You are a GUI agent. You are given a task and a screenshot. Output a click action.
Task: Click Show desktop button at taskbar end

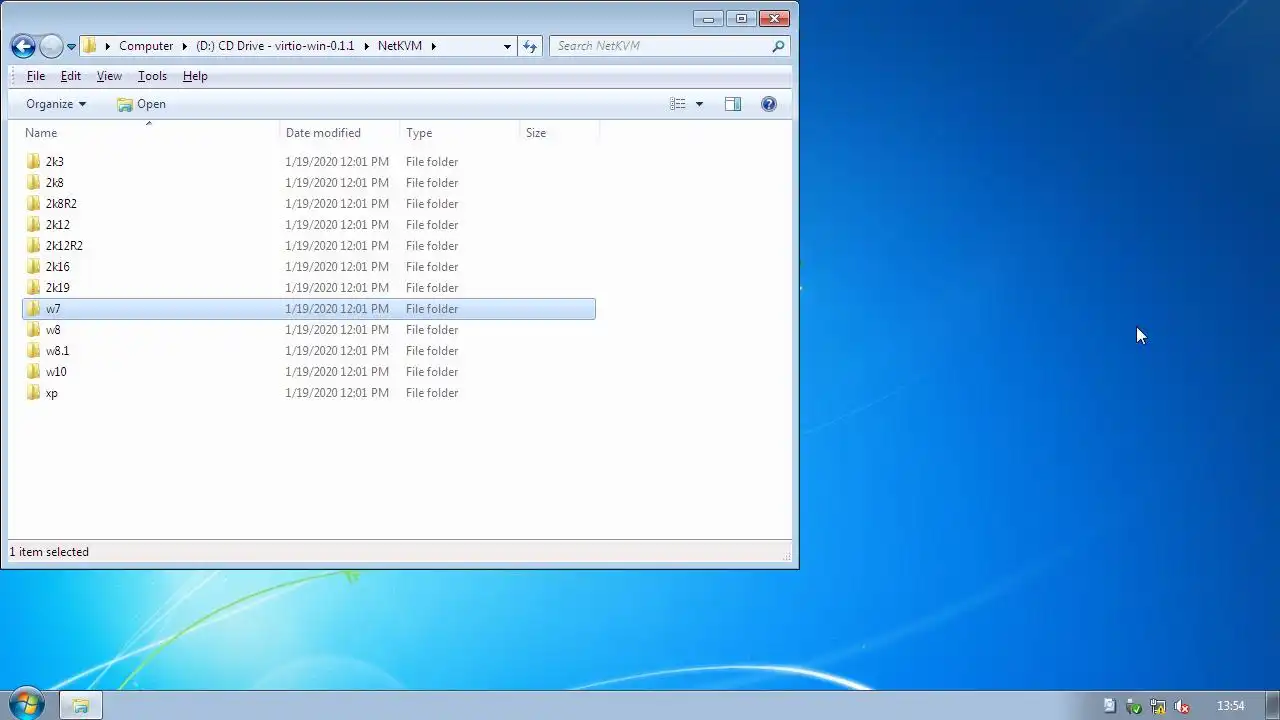click(x=1272, y=705)
